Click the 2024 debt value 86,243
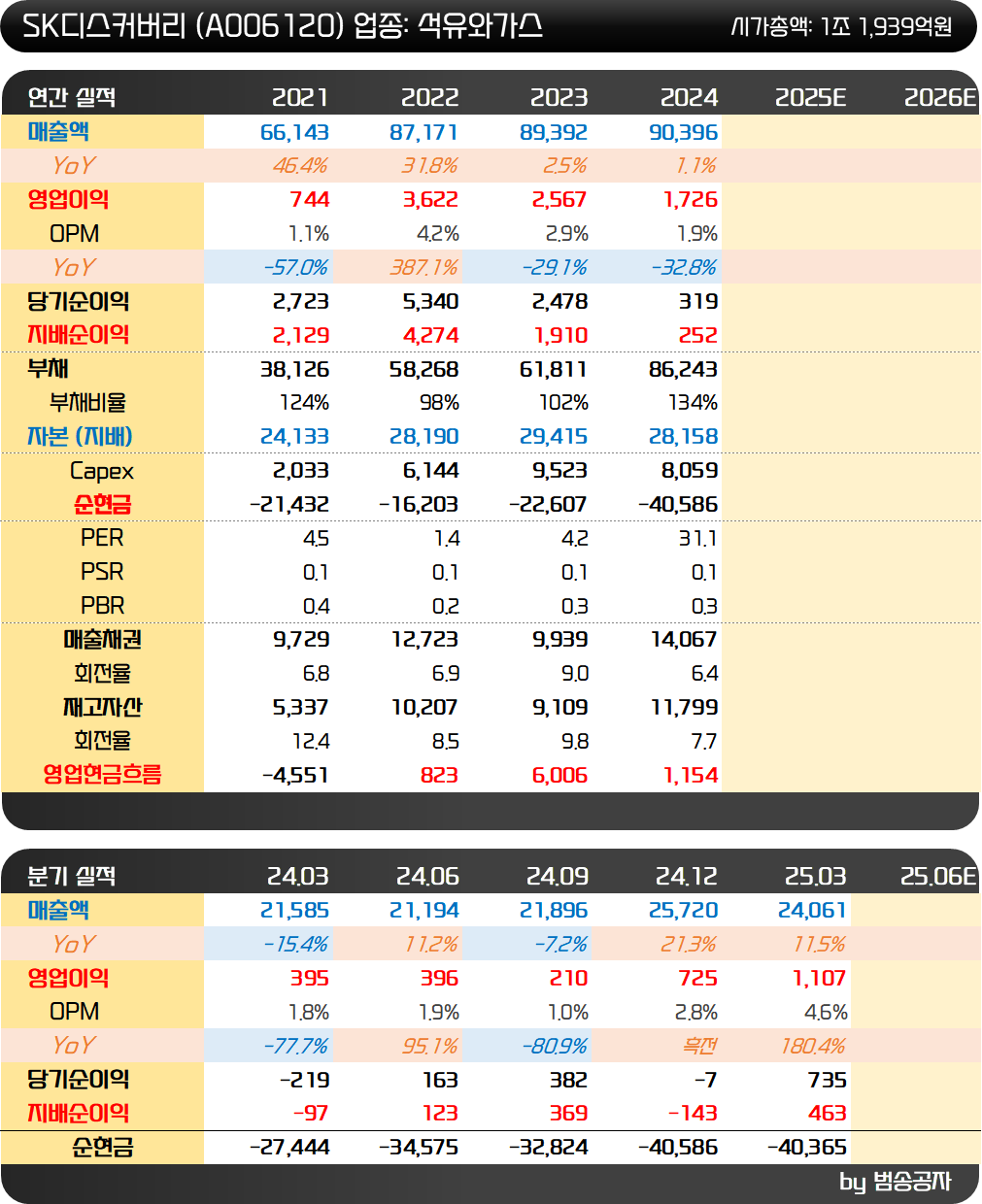The height and width of the screenshot is (1204, 982). (683, 369)
